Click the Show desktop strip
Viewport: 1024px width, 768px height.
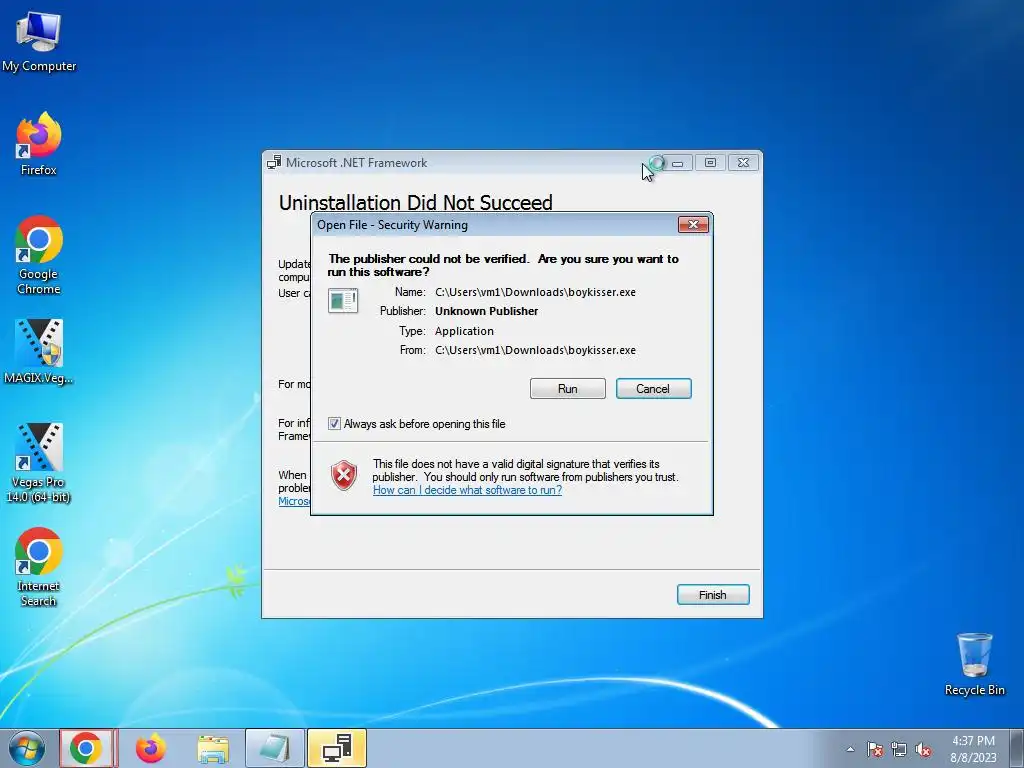pos(1017,748)
